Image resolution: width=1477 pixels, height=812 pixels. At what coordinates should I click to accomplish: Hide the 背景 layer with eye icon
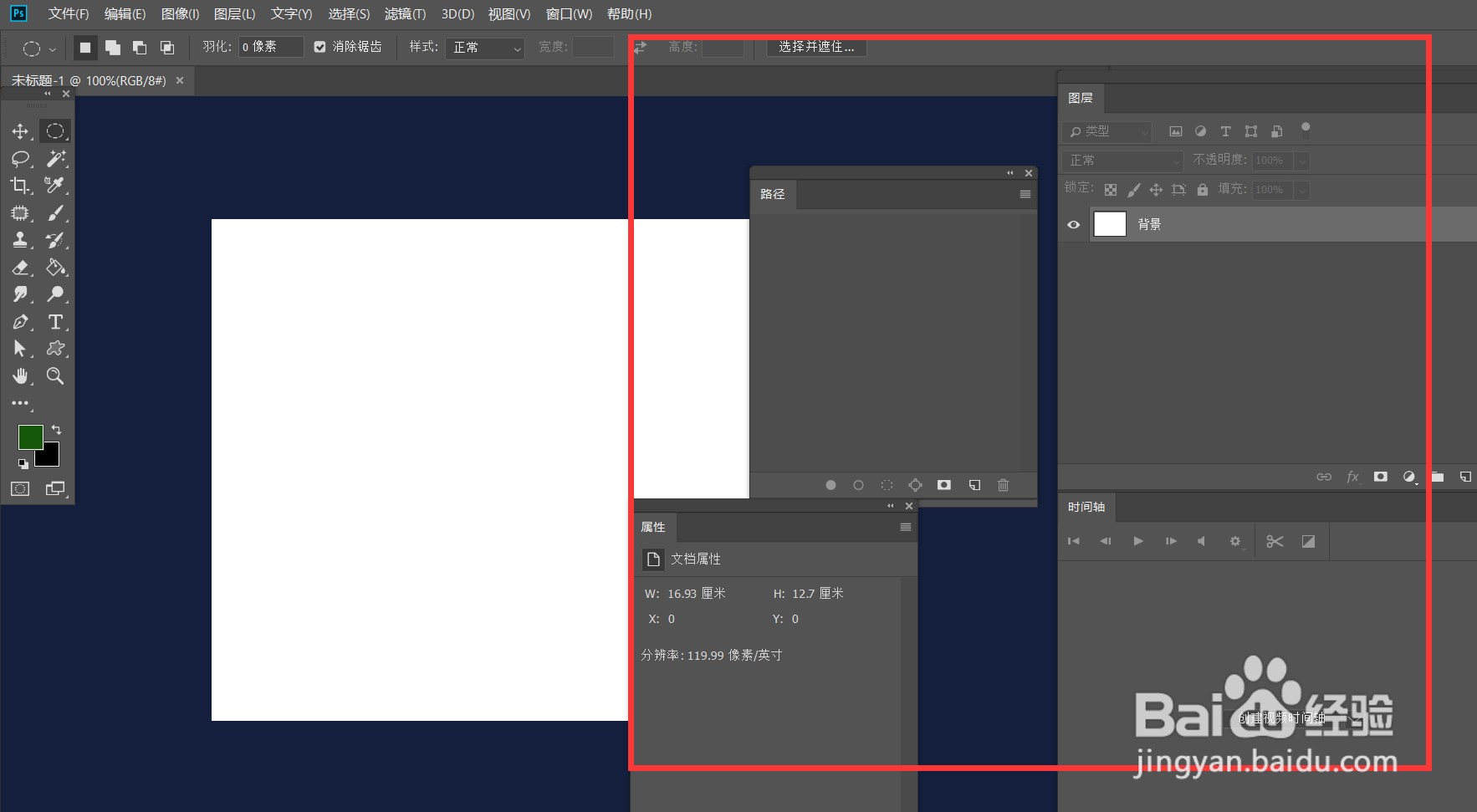(1074, 224)
